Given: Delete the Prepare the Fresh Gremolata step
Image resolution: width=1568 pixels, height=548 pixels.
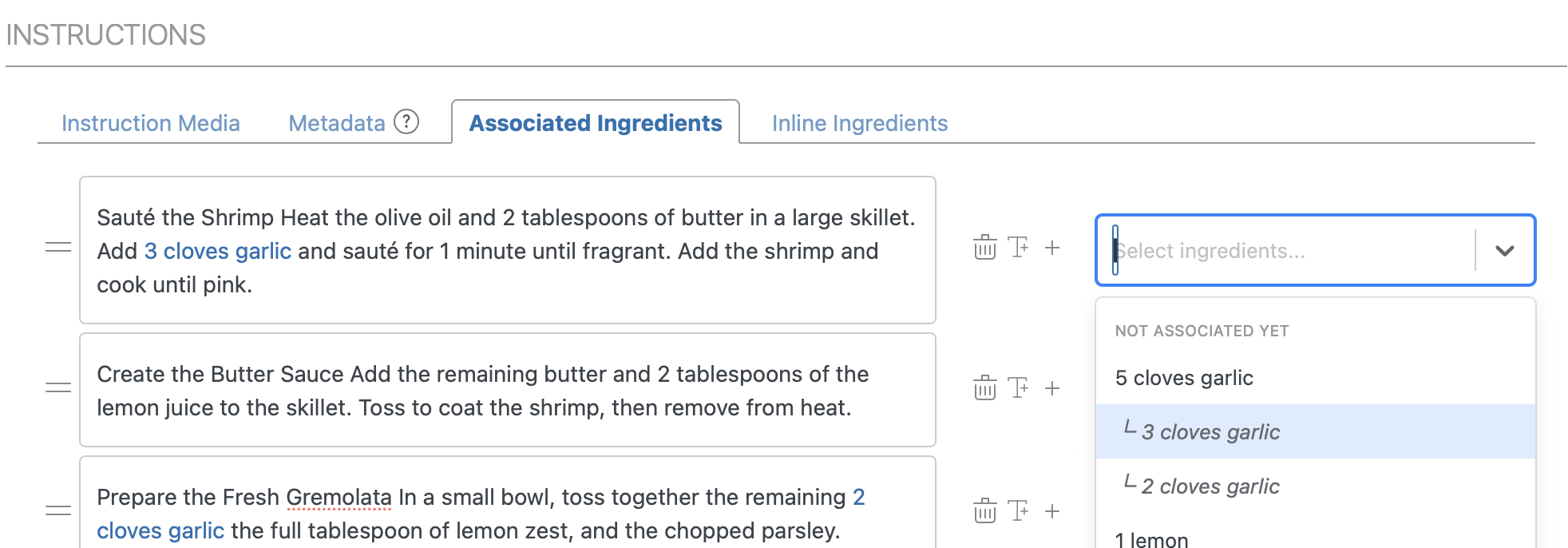Looking at the screenshot, I should [984, 510].
